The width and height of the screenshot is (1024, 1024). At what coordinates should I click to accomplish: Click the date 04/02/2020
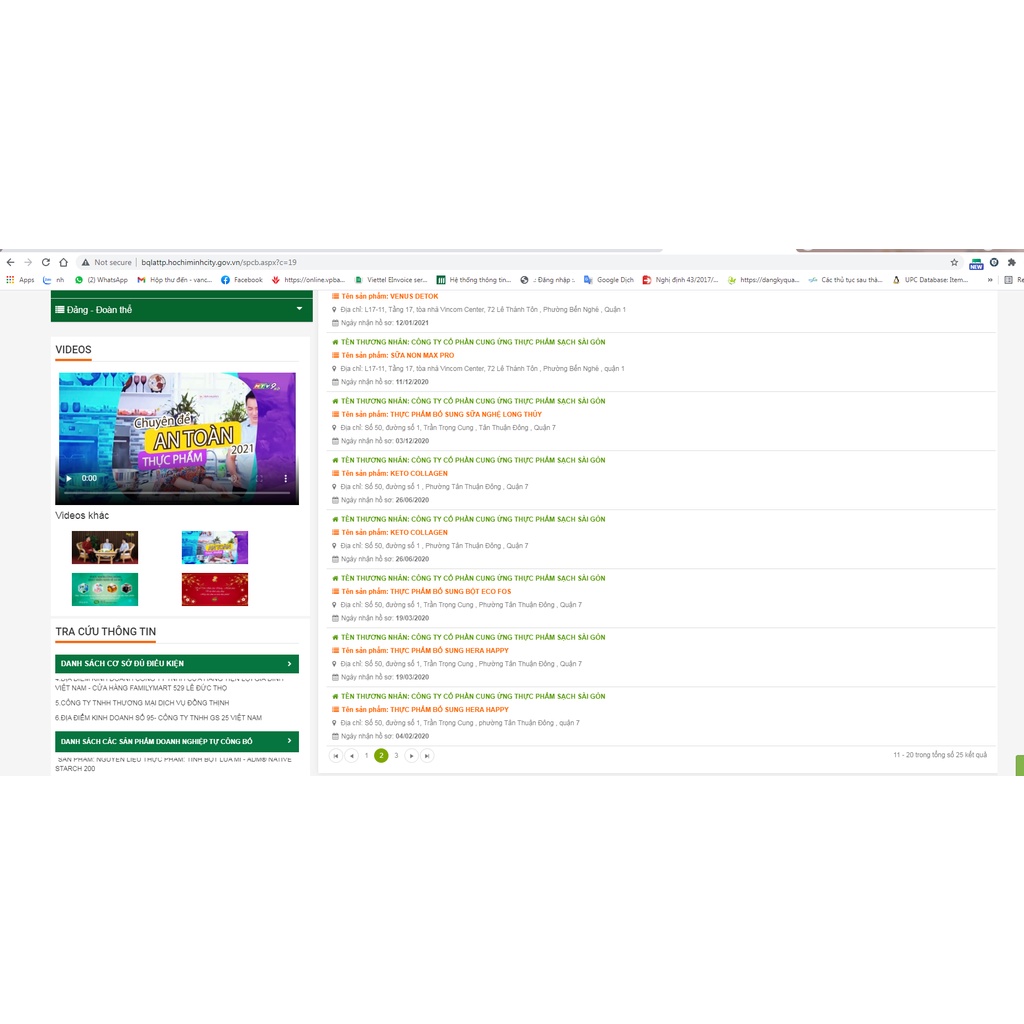(x=412, y=736)
